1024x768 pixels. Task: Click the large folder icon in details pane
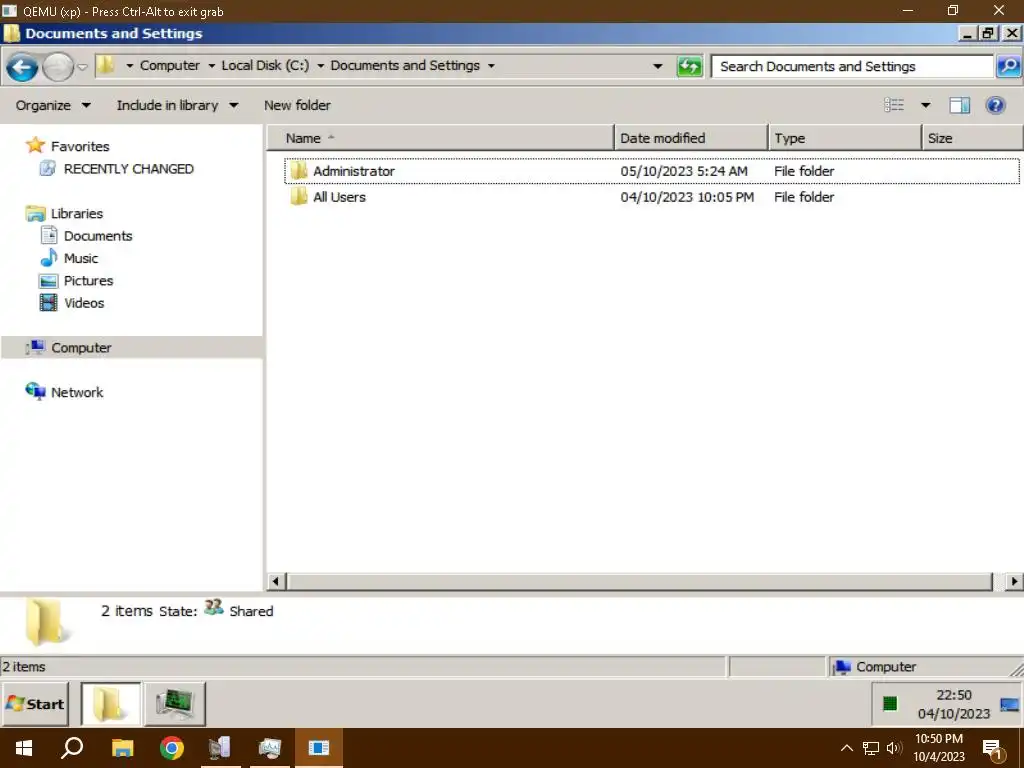46,622
